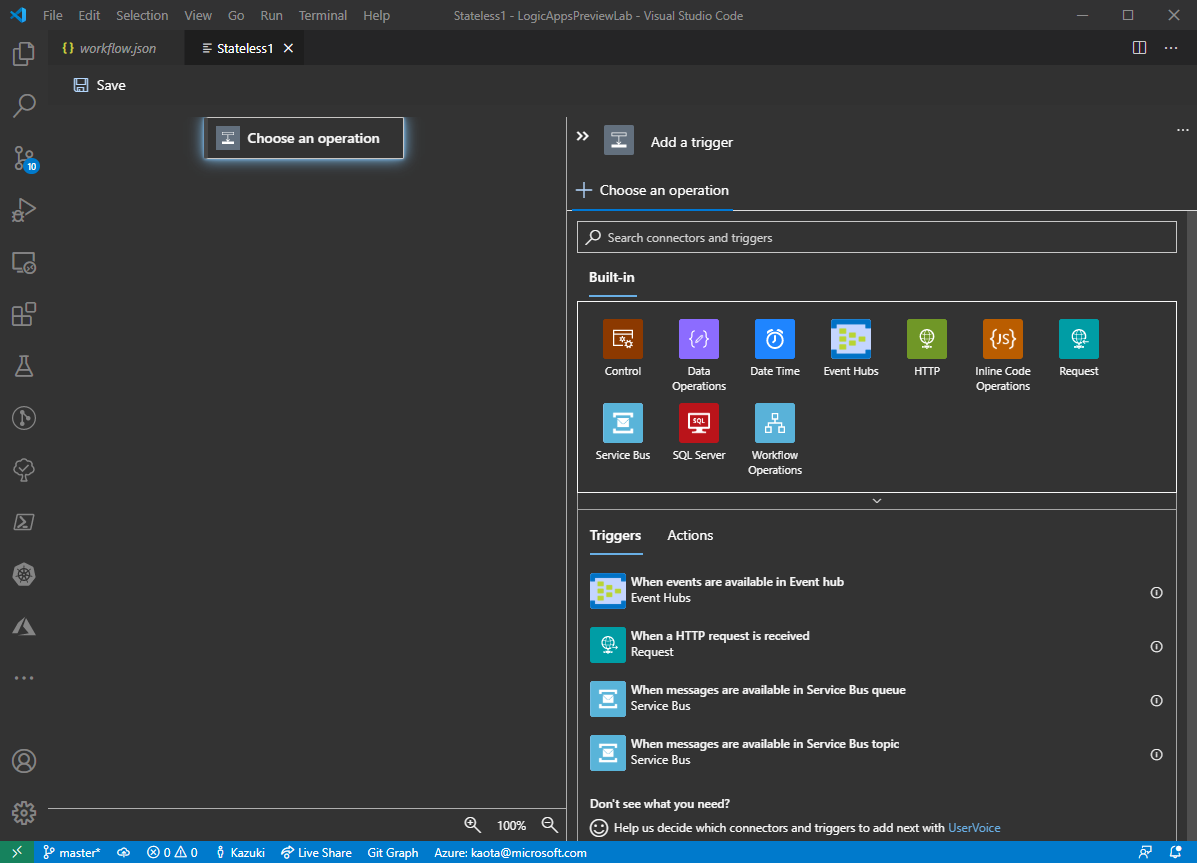
Task: Select the Control connector
Action: coord(623,349)
